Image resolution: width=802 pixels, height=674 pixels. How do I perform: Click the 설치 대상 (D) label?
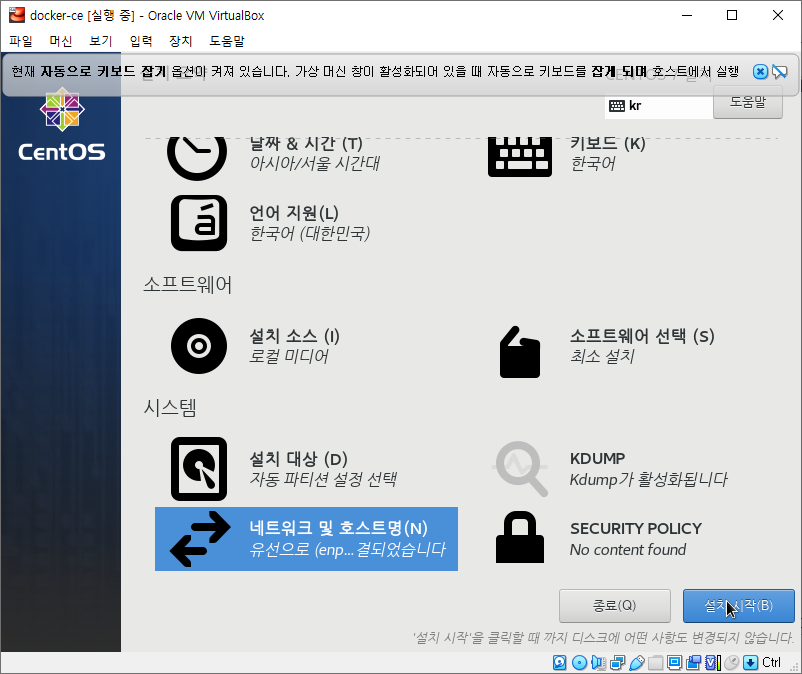[x=298, y=459]
